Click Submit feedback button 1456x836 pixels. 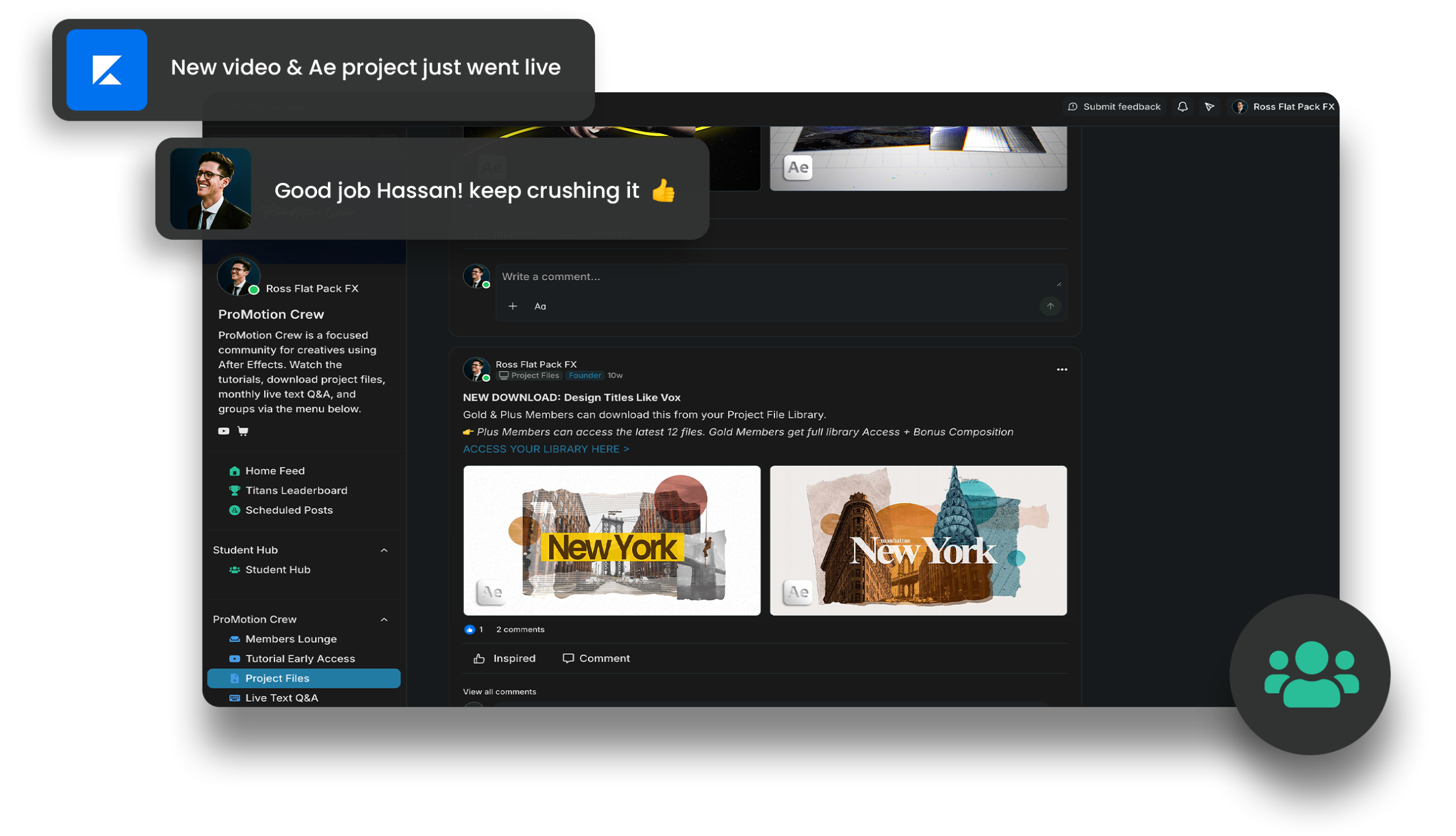pos(1114,107)
